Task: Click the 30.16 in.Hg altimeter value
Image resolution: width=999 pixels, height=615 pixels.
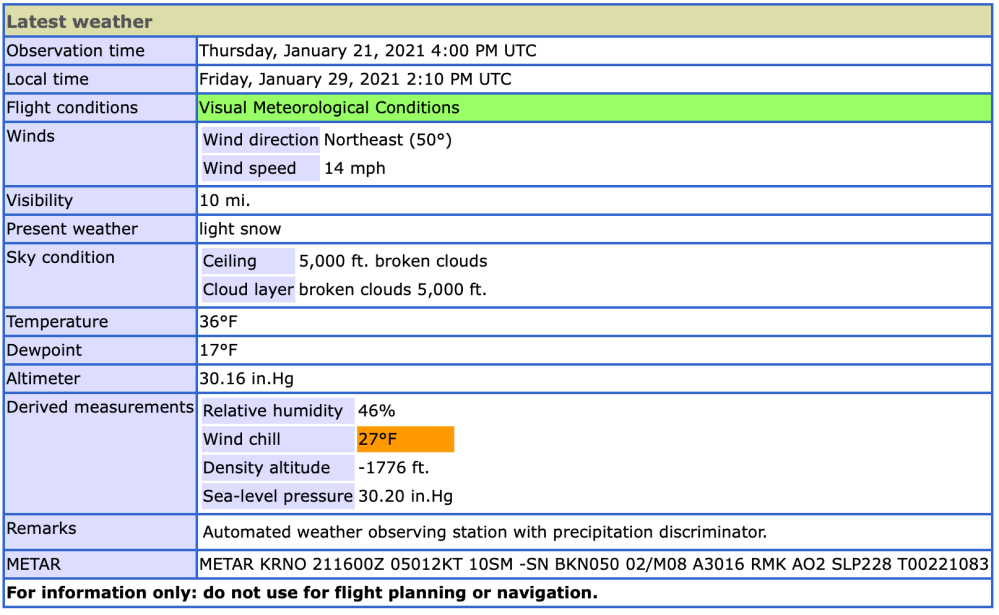Action: (x=246, y=379)
